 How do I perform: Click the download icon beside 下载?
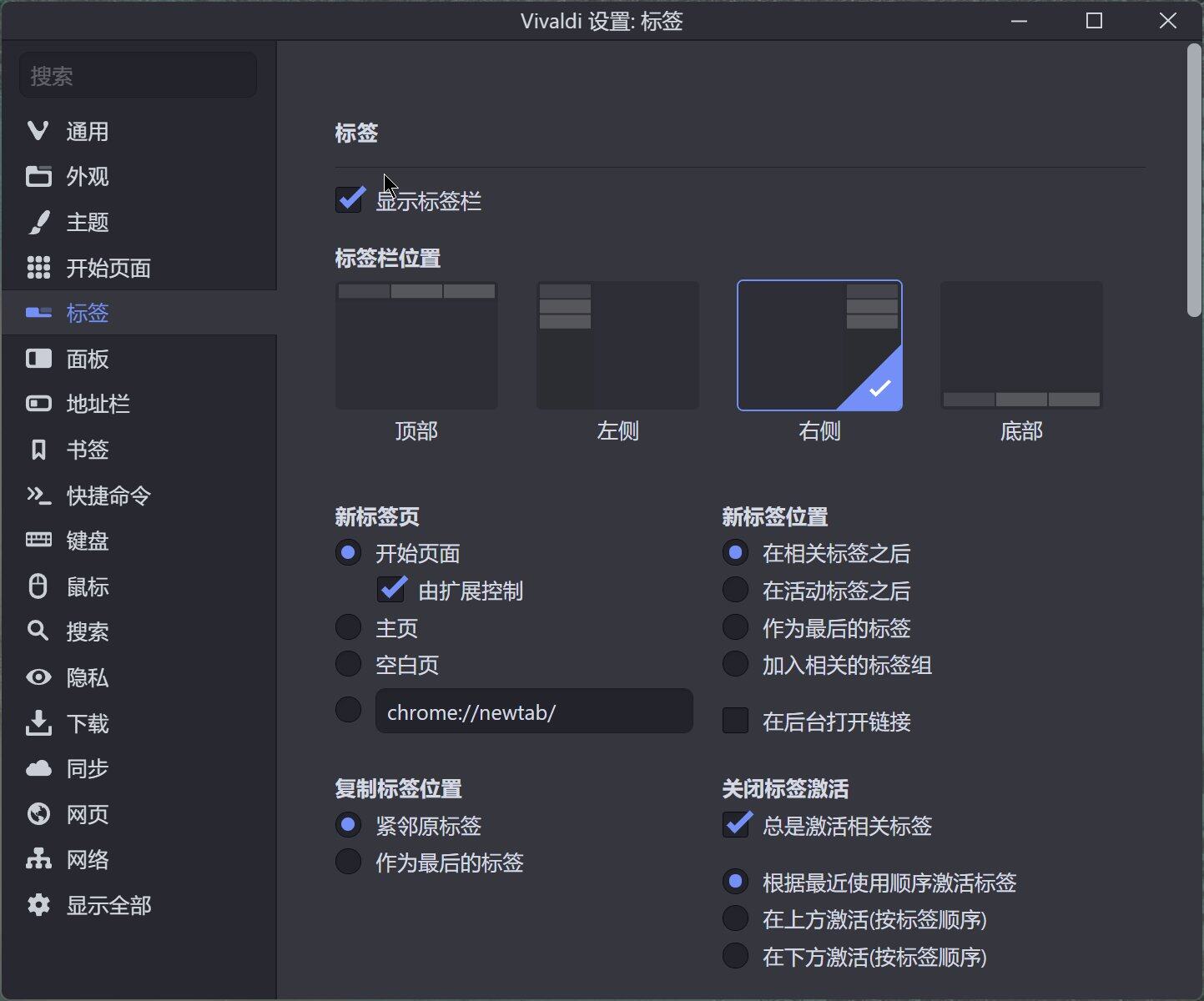pyautogui.click(x=38, y=723)
